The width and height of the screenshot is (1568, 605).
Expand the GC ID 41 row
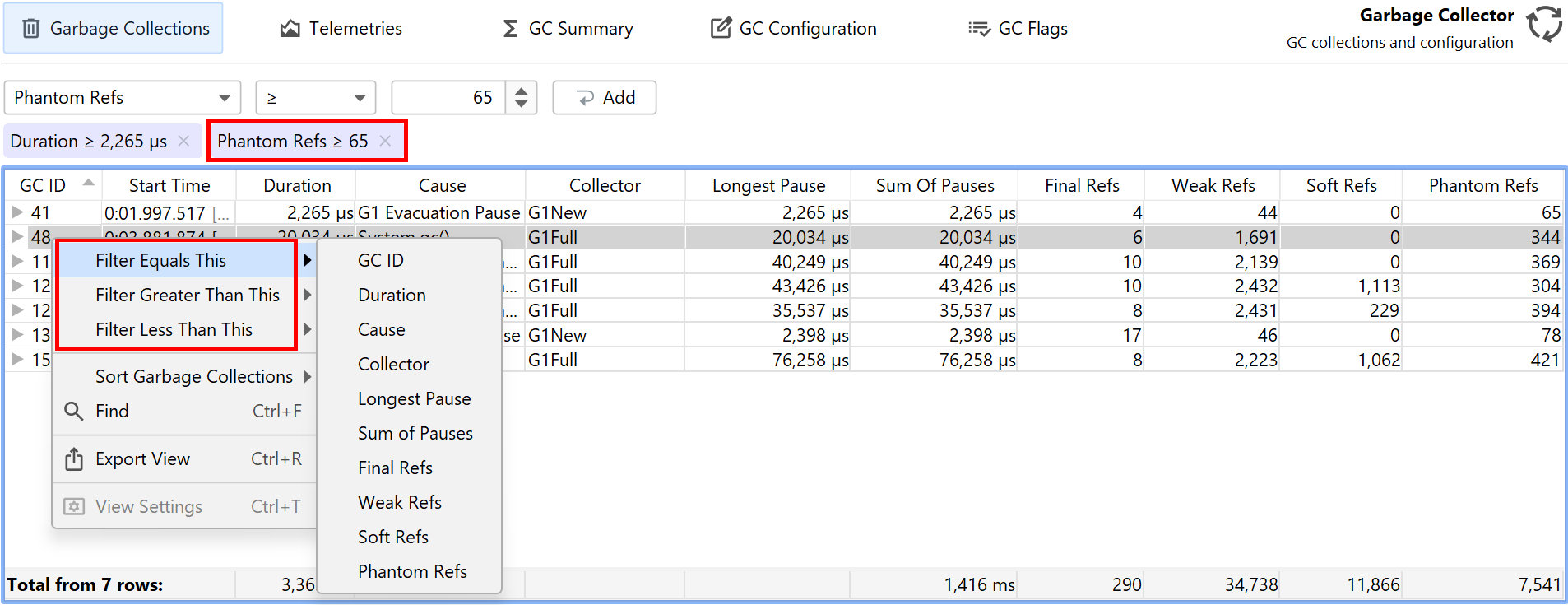17,212
